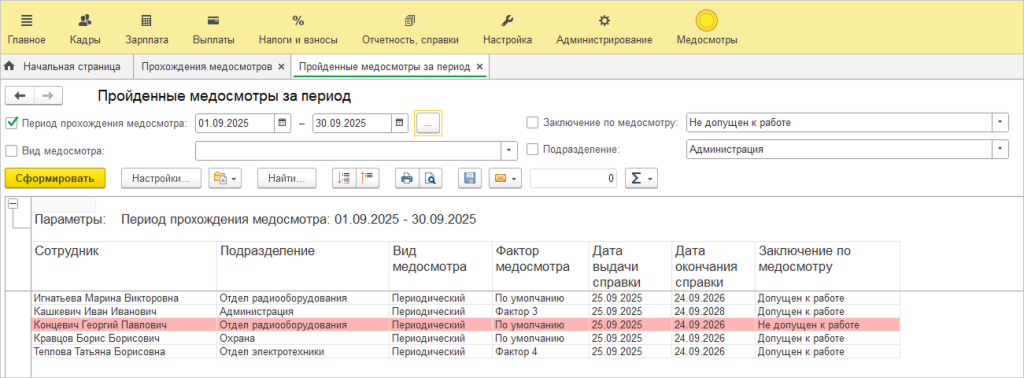This screenshot has width=1024, height=378.
Task: Select the Вид медосмотра column header
Action: click(x=441, y=266)
